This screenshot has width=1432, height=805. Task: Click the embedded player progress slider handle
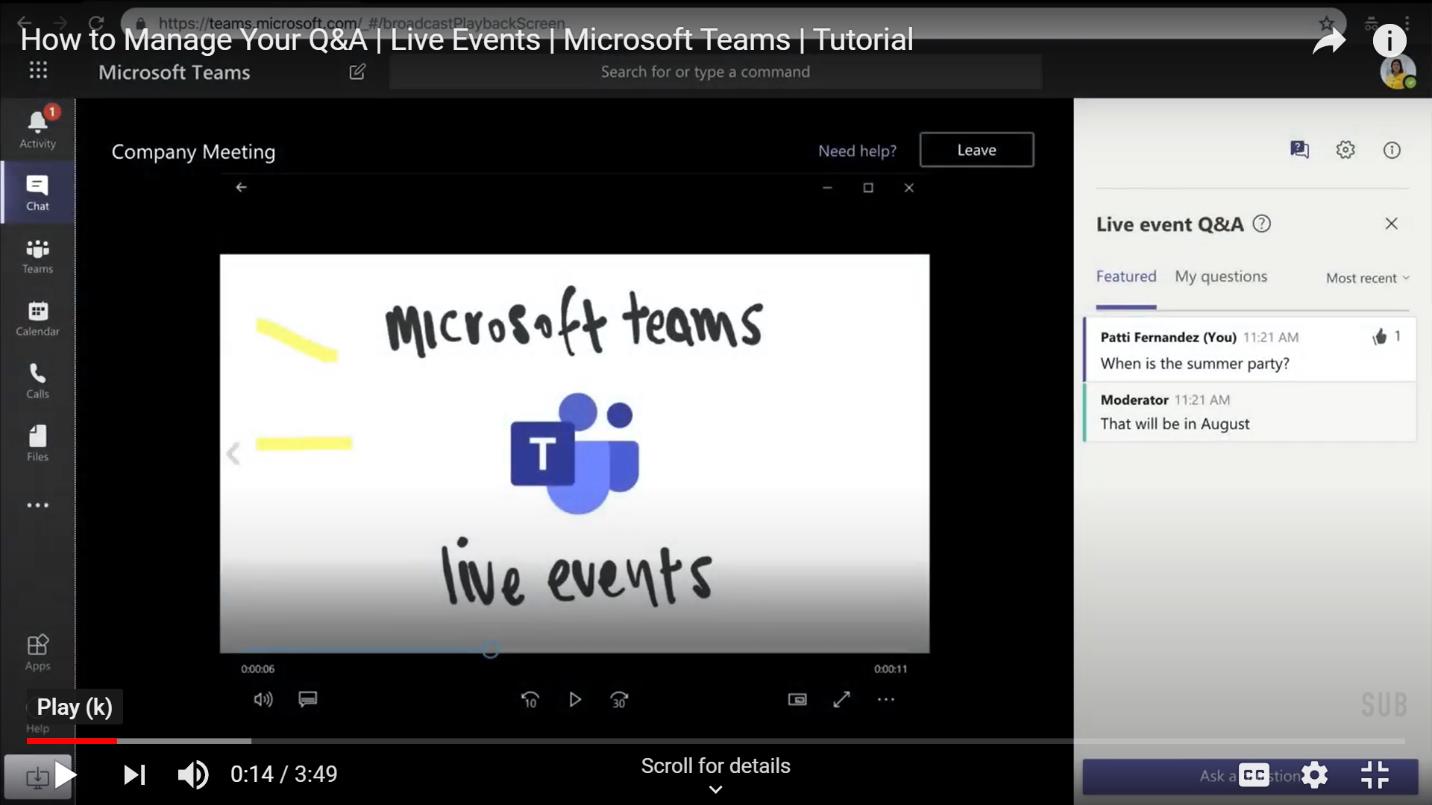(x=490, y=649)
